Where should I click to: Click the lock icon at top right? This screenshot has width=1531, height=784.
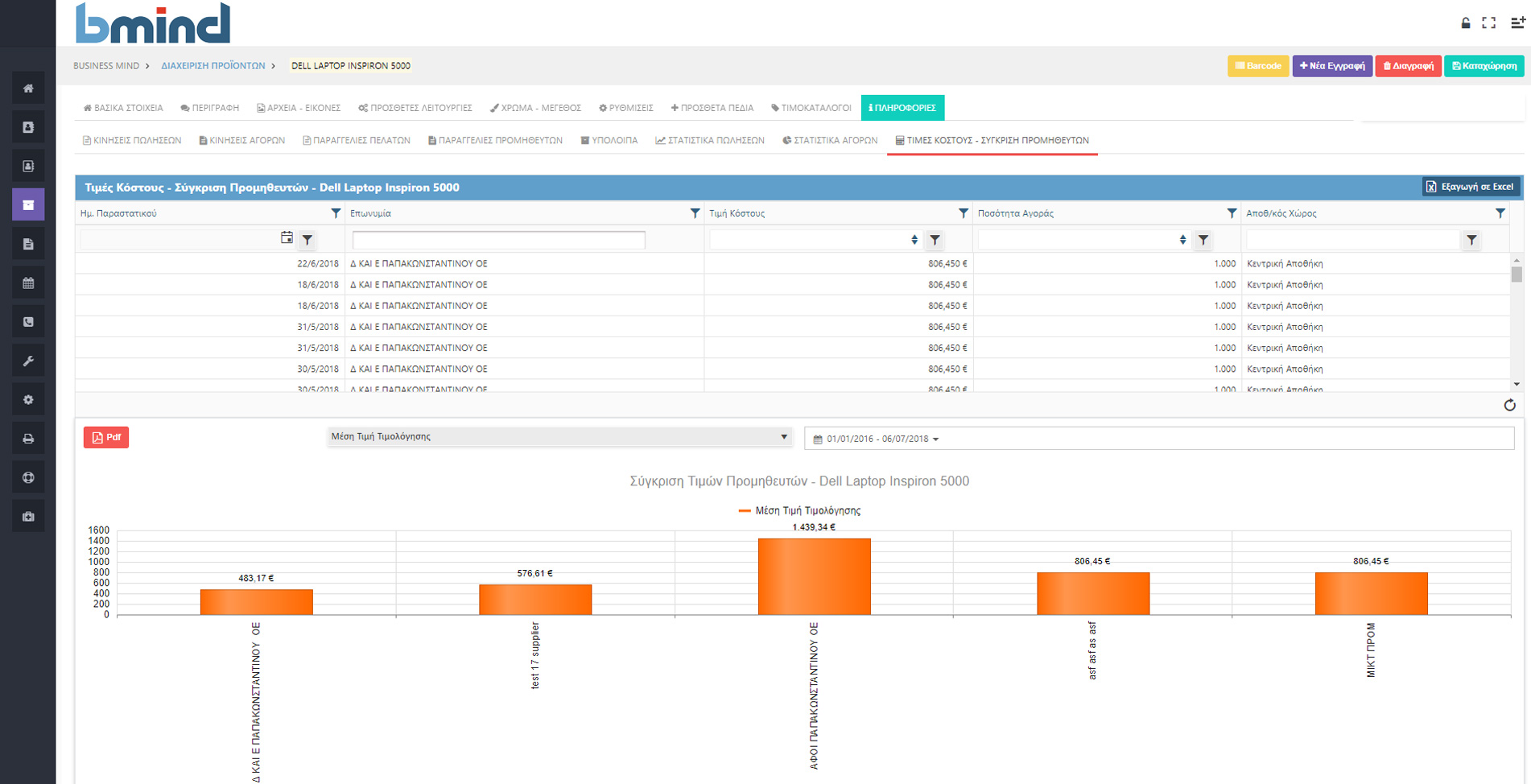(x=1466, y=23)
